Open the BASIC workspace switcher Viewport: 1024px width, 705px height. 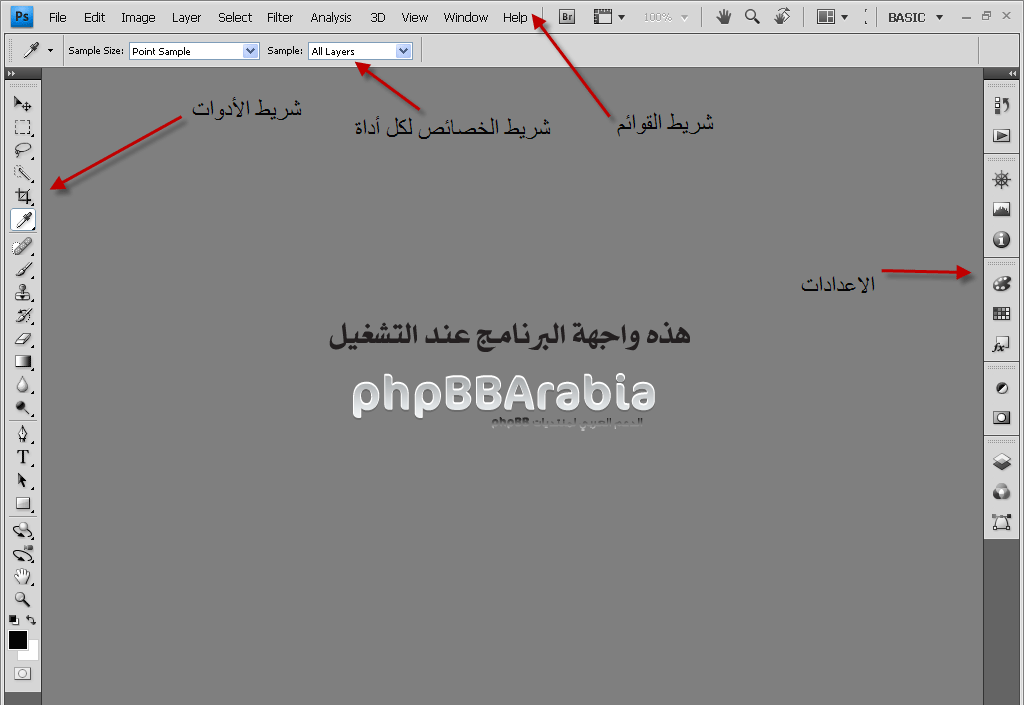pyautogui.click(x=916, y=18)
